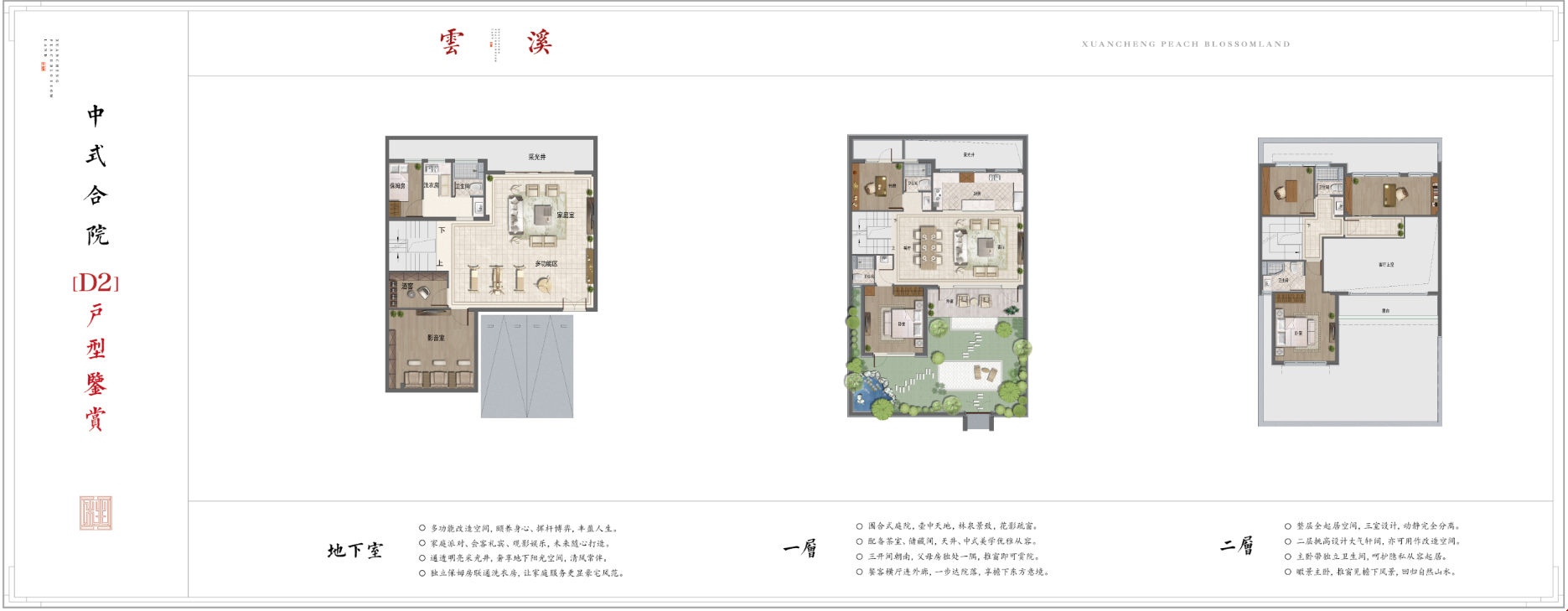Click the red [D2] label
1568x611 pixels.
tap(96, 282)
